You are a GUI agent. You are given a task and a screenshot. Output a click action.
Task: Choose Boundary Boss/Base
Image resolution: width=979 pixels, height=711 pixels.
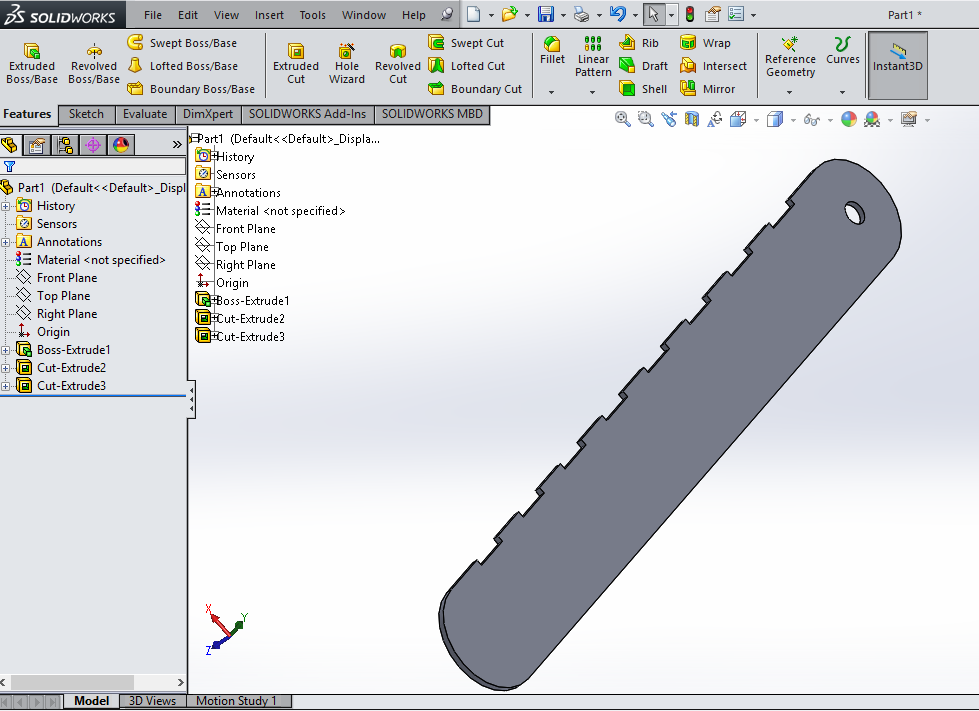[x=191, y=89]
